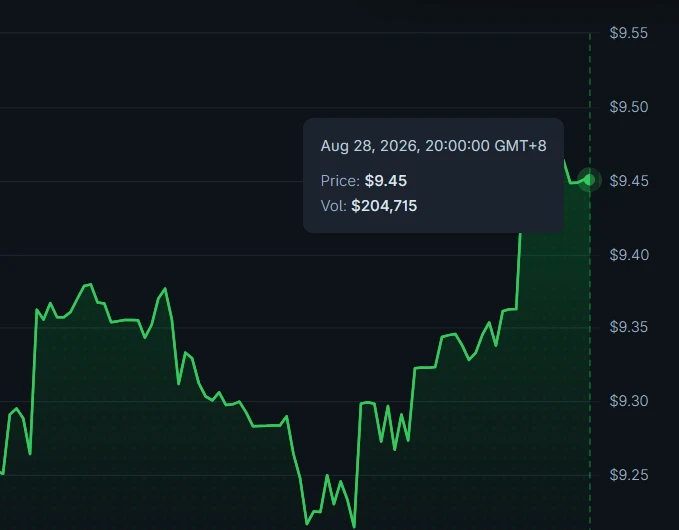Image resolution: width=679 pixels, height=530 pixels.
Task: Click the line plateau just below $9.30
Action: 267,426
